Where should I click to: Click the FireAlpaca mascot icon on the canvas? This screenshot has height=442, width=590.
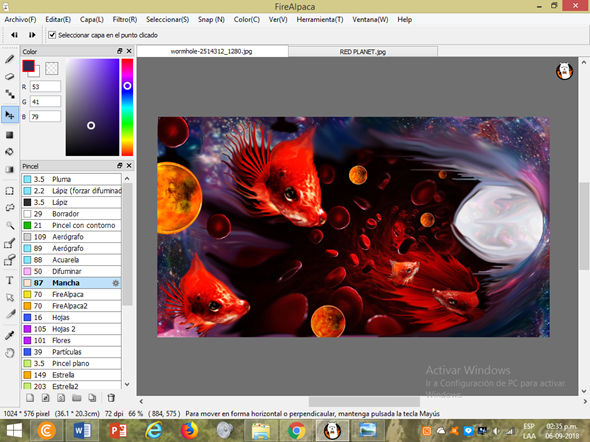pos(564,71)
